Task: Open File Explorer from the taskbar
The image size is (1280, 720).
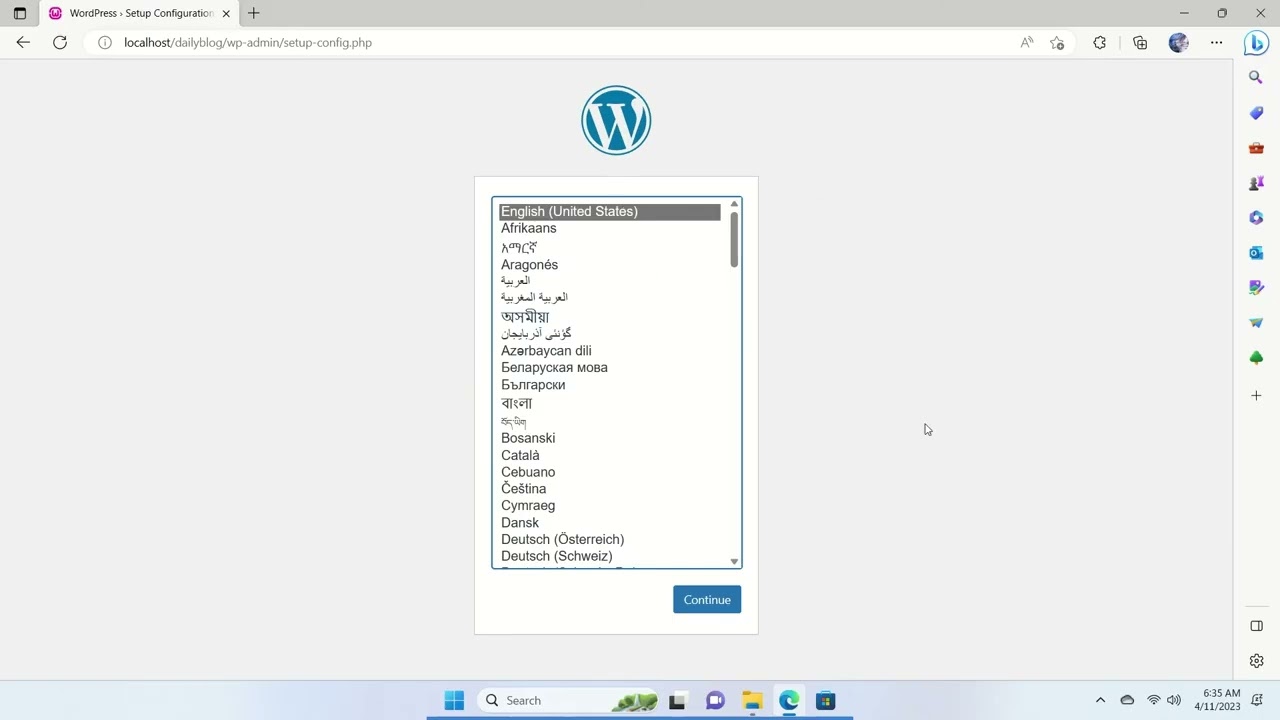Action: (x=752, y=700)
